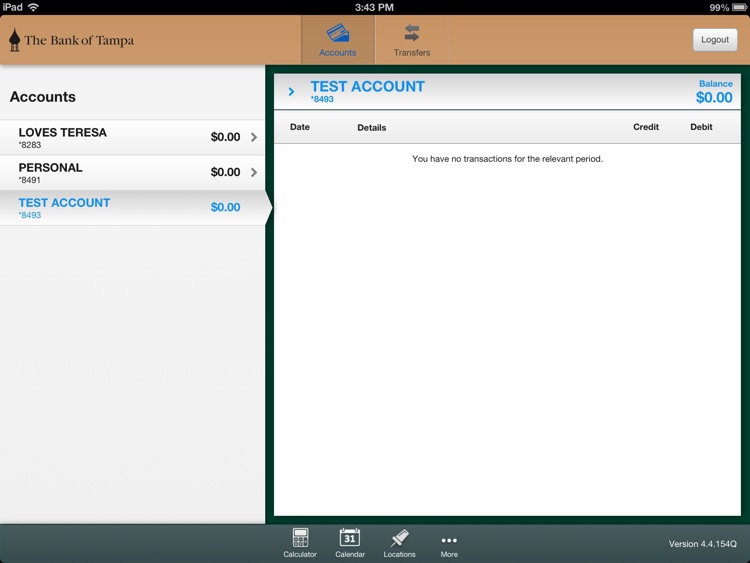750x563 pixels.
Task: Click the Debit column header
Action: click(x=701, y=127)
